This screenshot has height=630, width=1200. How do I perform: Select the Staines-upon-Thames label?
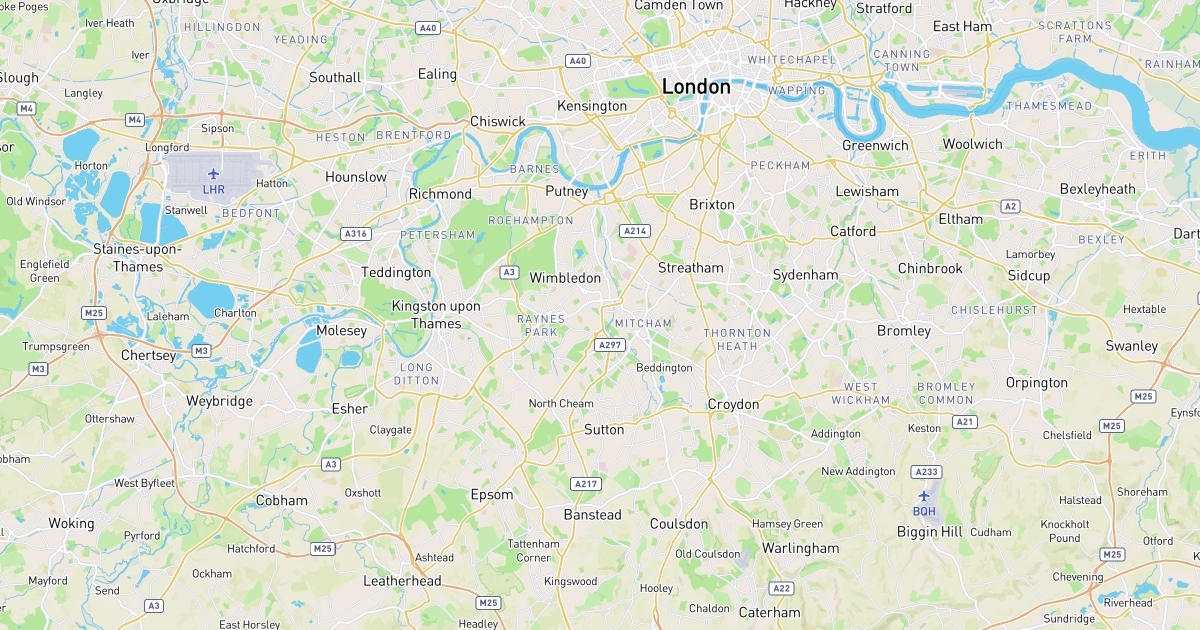click(128, 257)
